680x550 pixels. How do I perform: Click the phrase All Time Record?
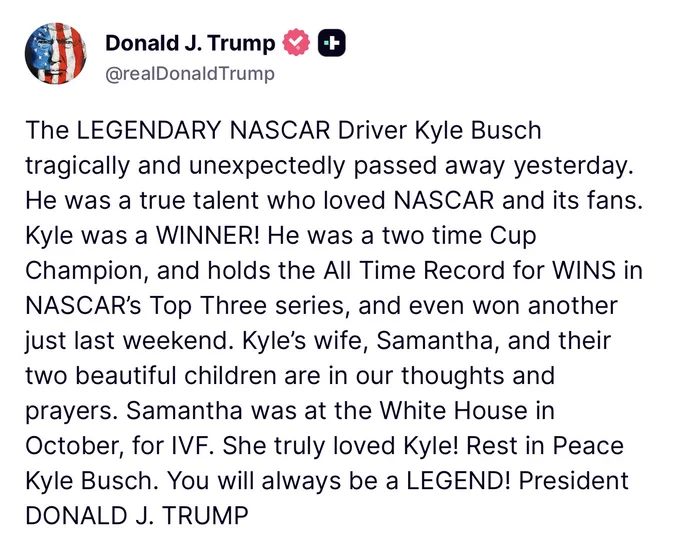[x=414, y=271]
